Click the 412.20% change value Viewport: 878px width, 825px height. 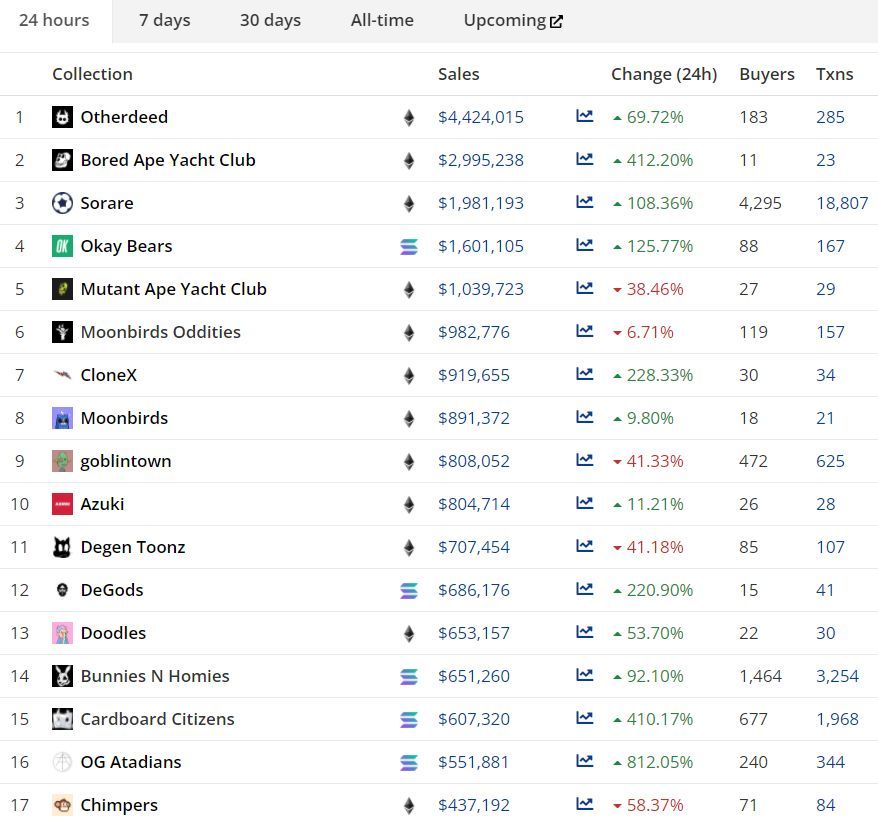click(x=660, y=160)
